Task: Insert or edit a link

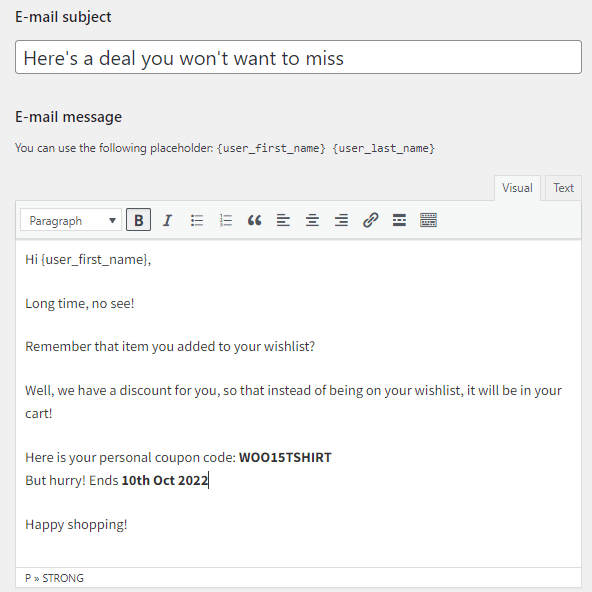Action: coord(370,220)
